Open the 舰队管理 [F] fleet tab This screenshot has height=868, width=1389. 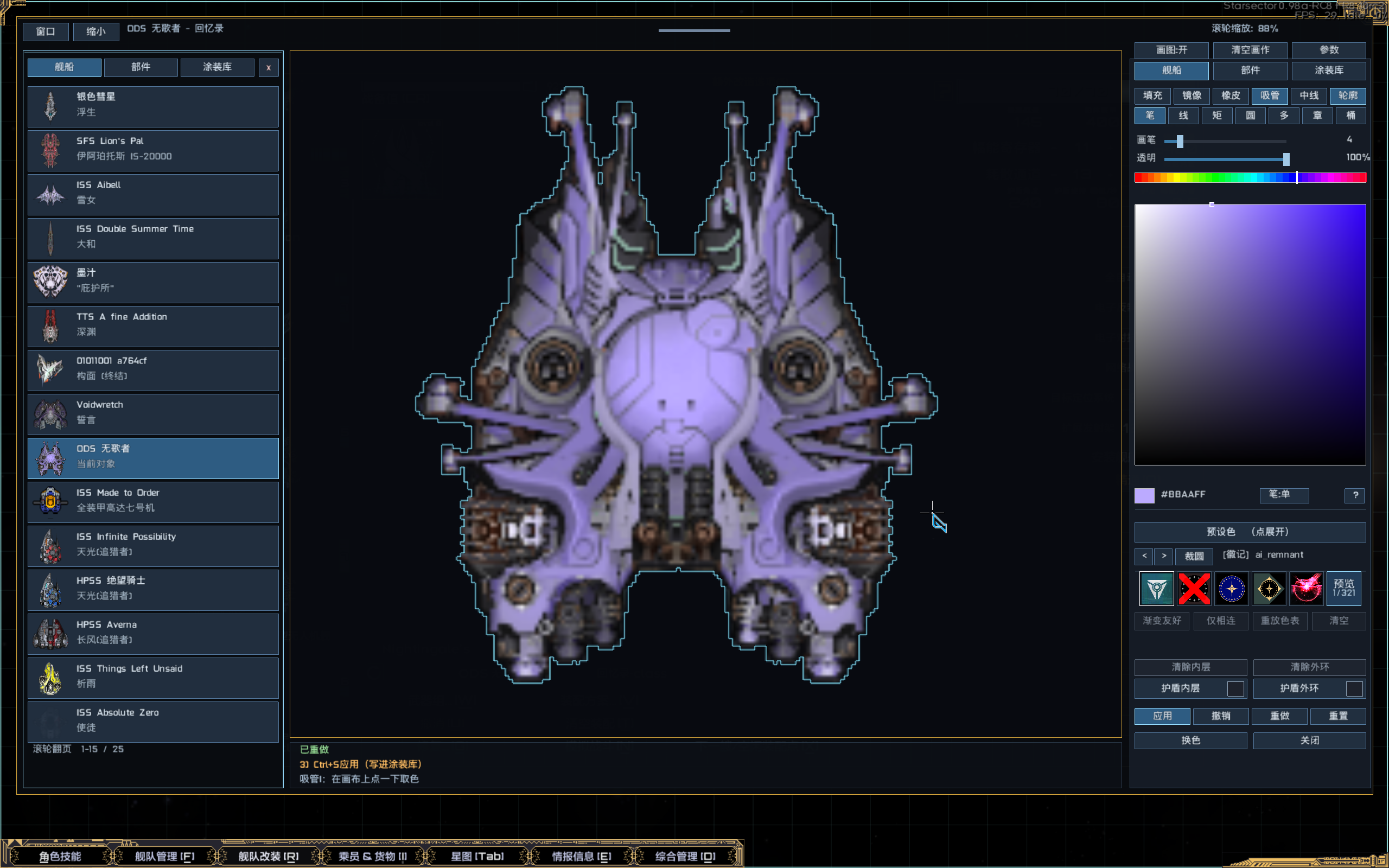[164, 857]
